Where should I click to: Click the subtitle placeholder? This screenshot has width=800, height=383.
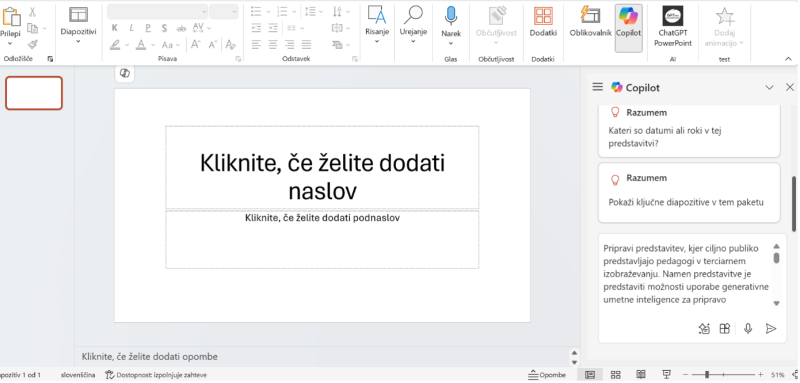pyautogui.click(x=322, y=239)
